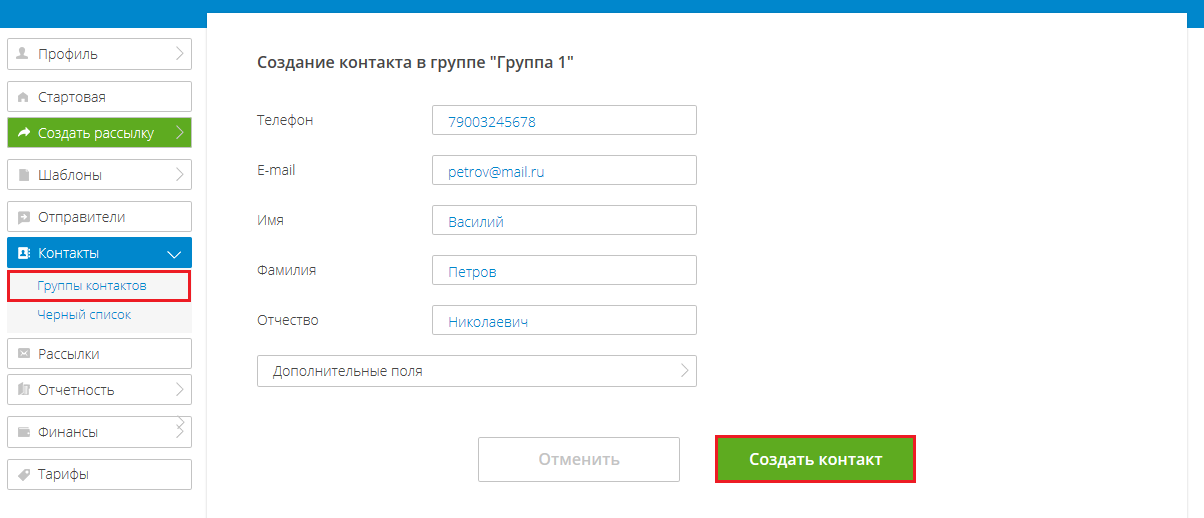Click the wallet icon beside Финансы
The height and width of the screenshot is (518, 1204).
(23, 433)
